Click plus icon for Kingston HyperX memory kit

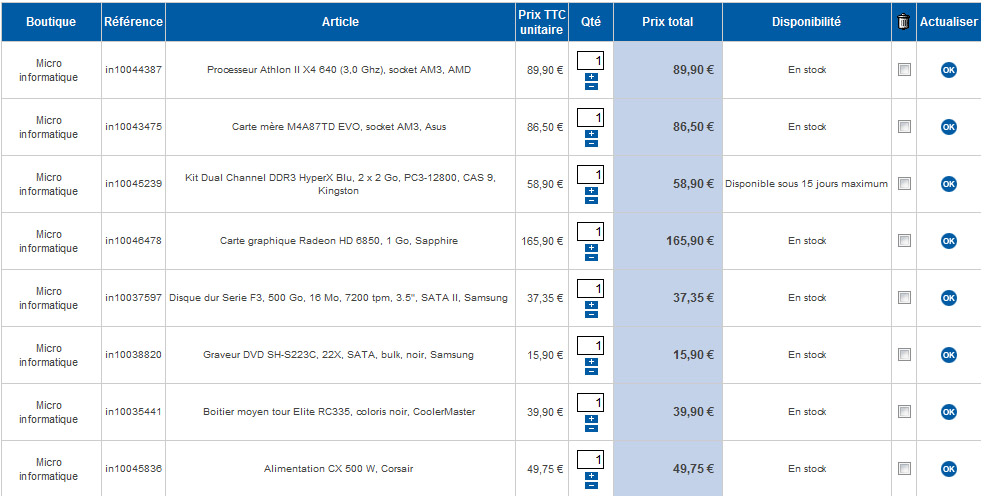pyautogui.click(x=590, y=190)
